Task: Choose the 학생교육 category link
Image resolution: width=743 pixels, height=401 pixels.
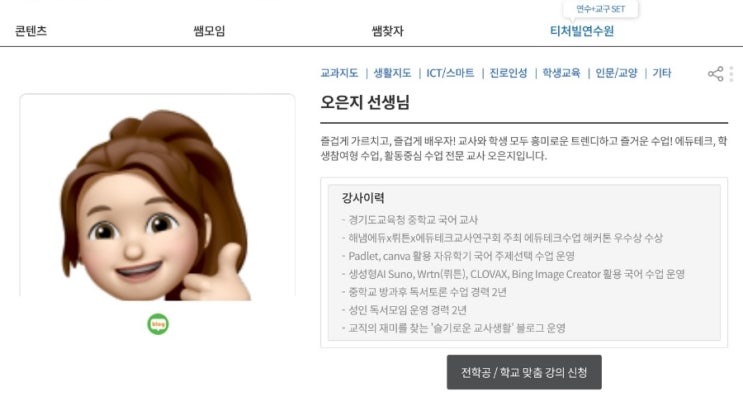Action: 561,73
